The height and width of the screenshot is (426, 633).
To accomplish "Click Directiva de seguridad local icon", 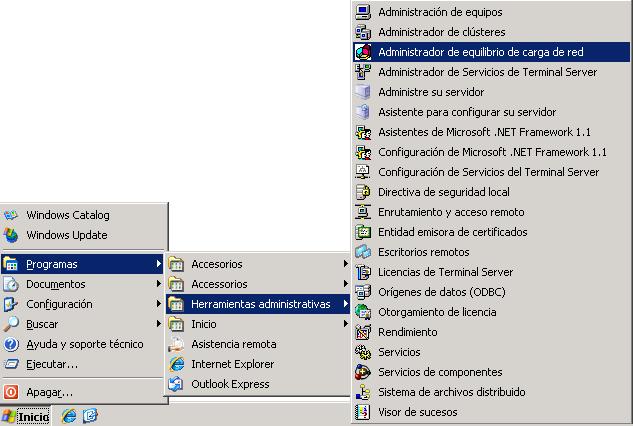I will click(363, 192).
